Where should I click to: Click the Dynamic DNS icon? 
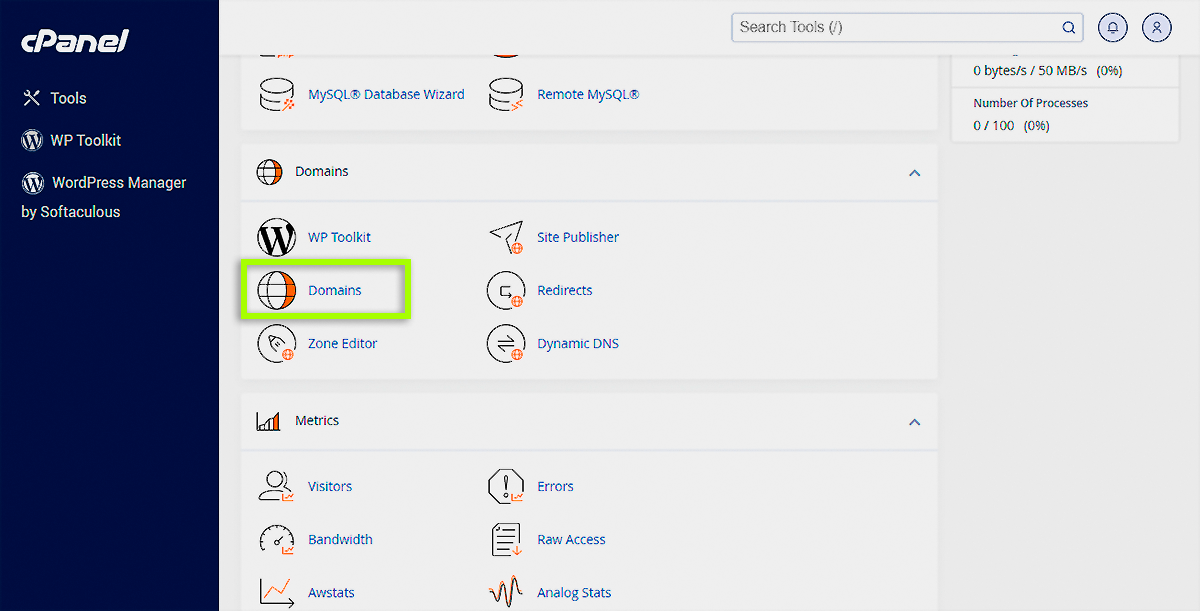(506, 344)
